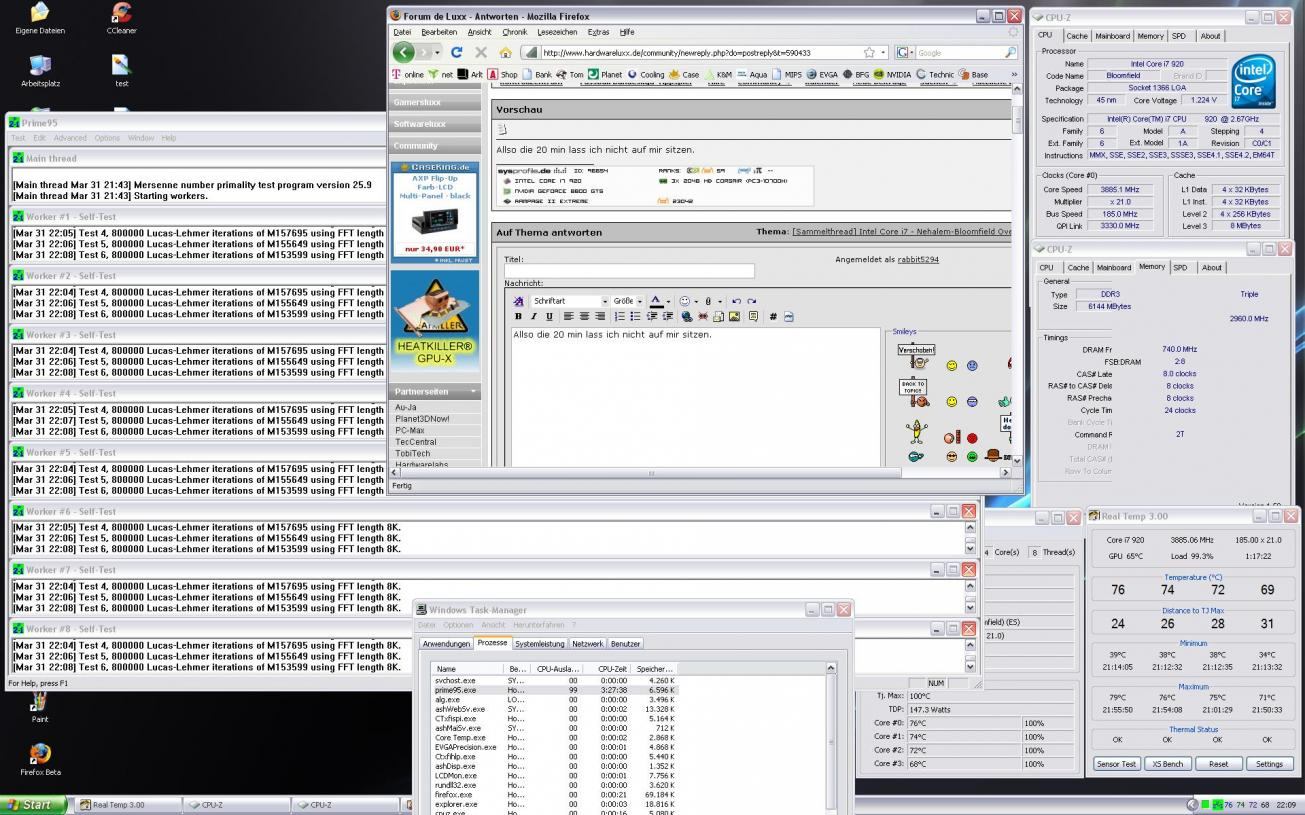Click inside the message text area
The width and height of the screenshot is (1305, 815).
[696, 398]
